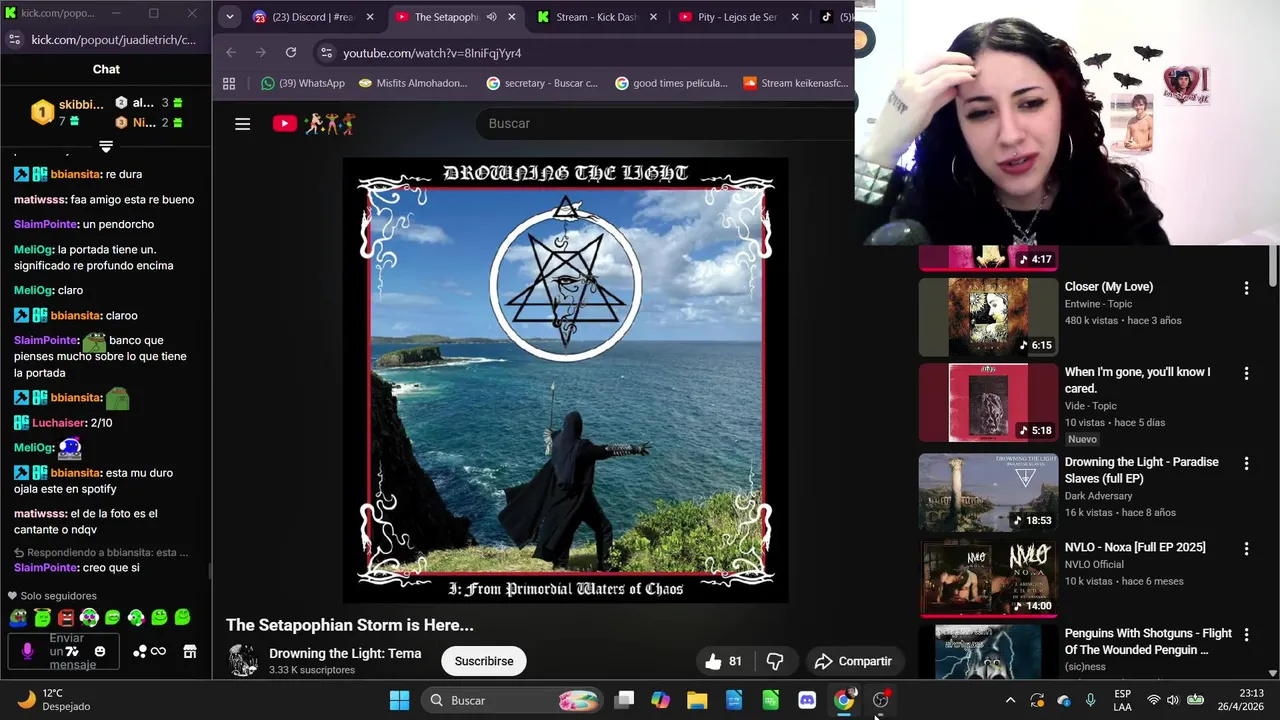Open the good times película bookmark
The width and height of the screenshot is (1280, 720).
pyautogui.click(x=671, y=83)
